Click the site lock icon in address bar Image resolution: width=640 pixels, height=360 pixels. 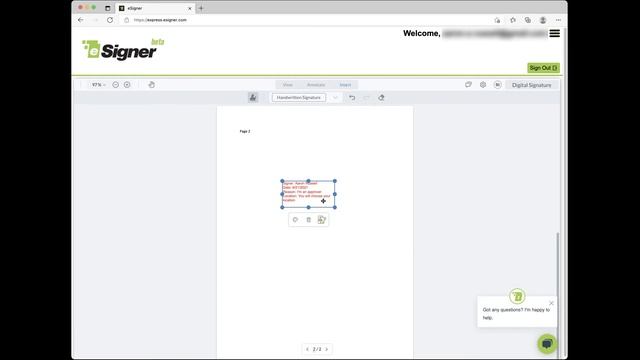127,20
